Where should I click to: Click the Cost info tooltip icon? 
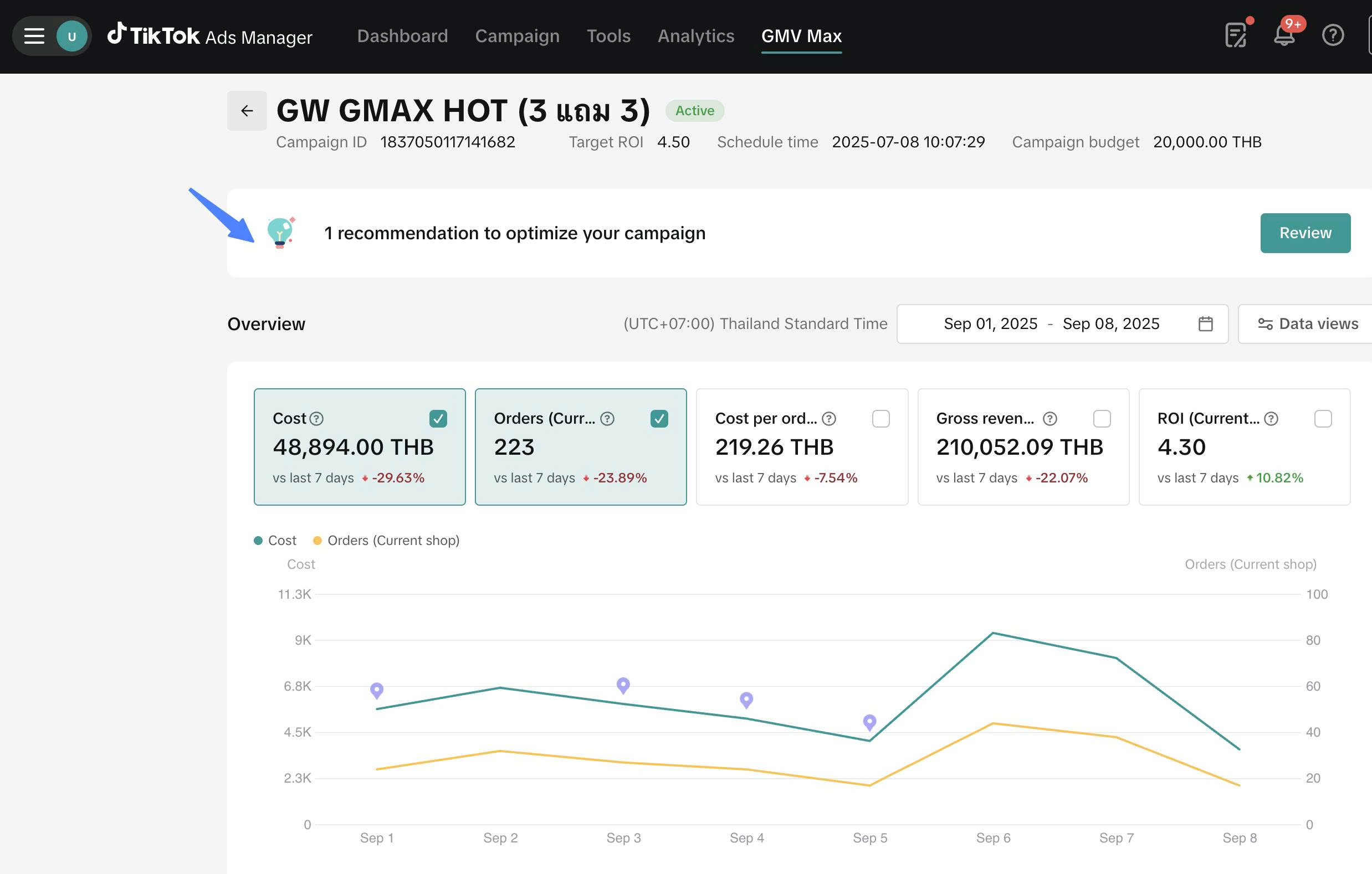click(316, 419)
